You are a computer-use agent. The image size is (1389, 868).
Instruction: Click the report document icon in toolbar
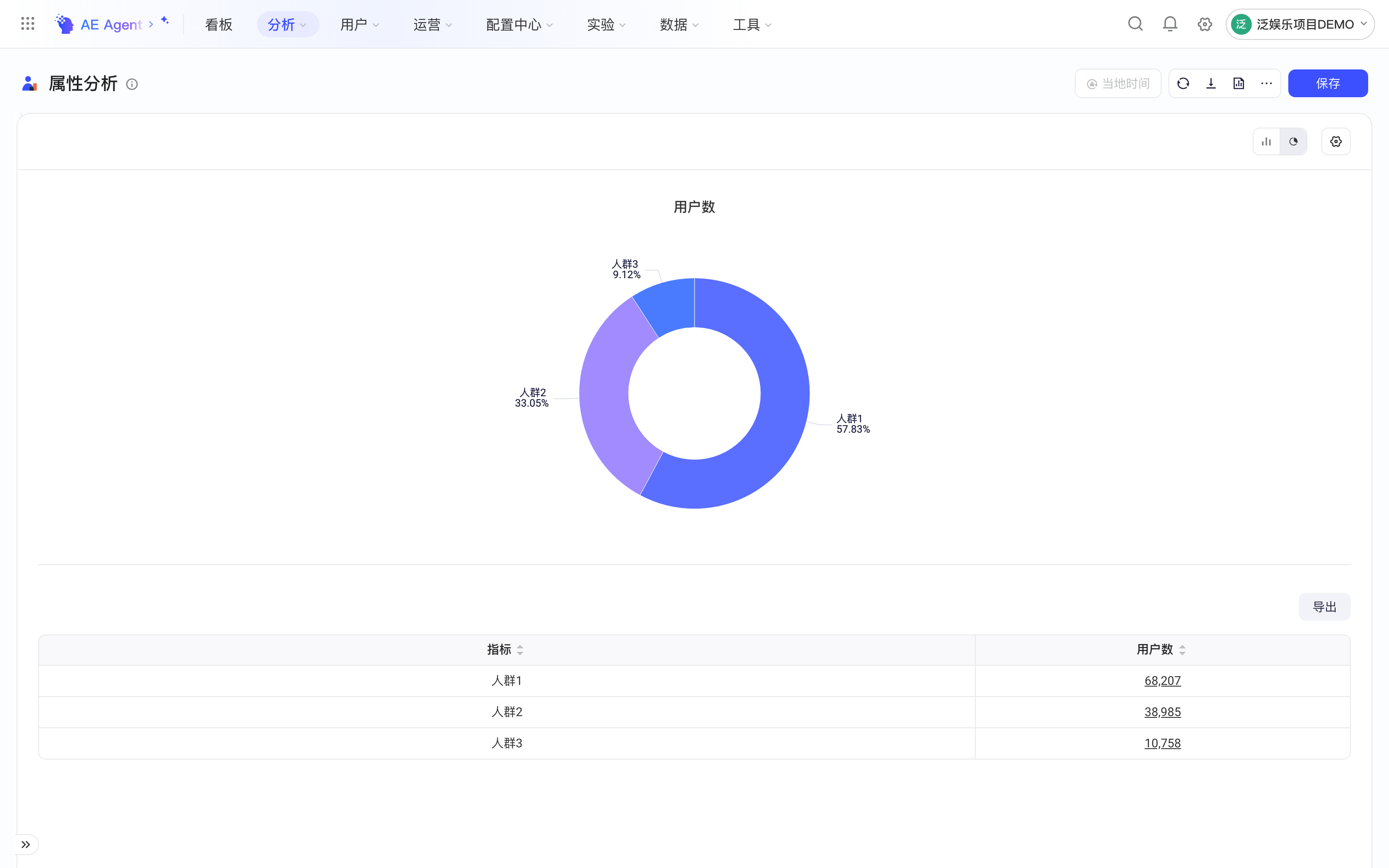click(1239, 84)
